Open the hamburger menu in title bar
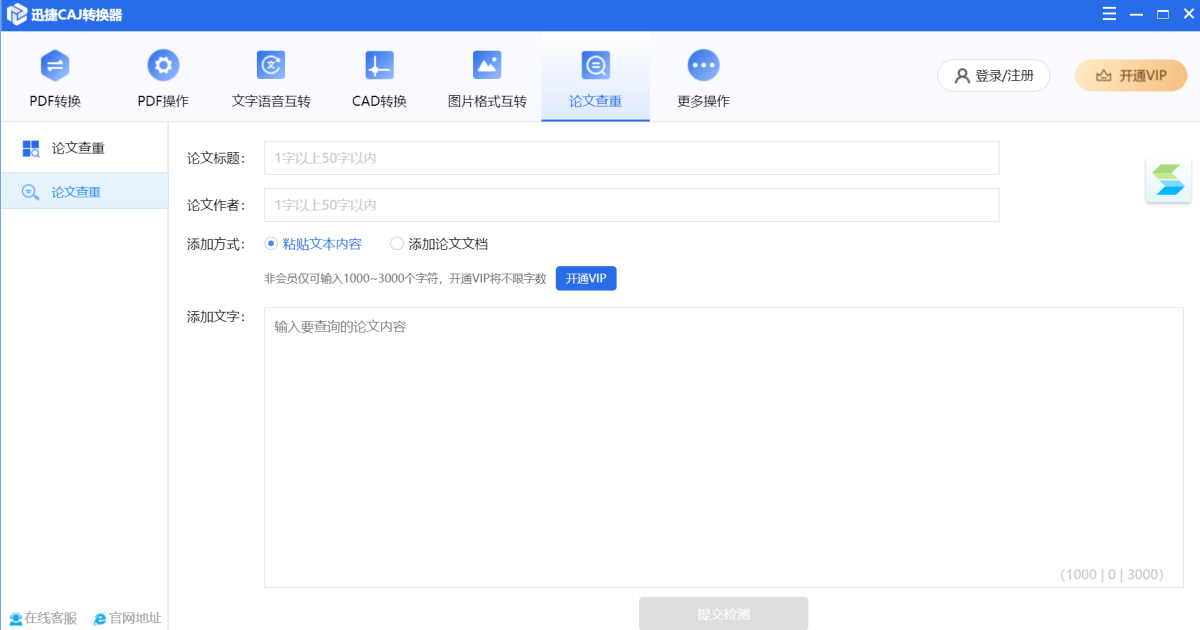The image size is (1200, 630). pyautogui.click(x=1110, y=14)
